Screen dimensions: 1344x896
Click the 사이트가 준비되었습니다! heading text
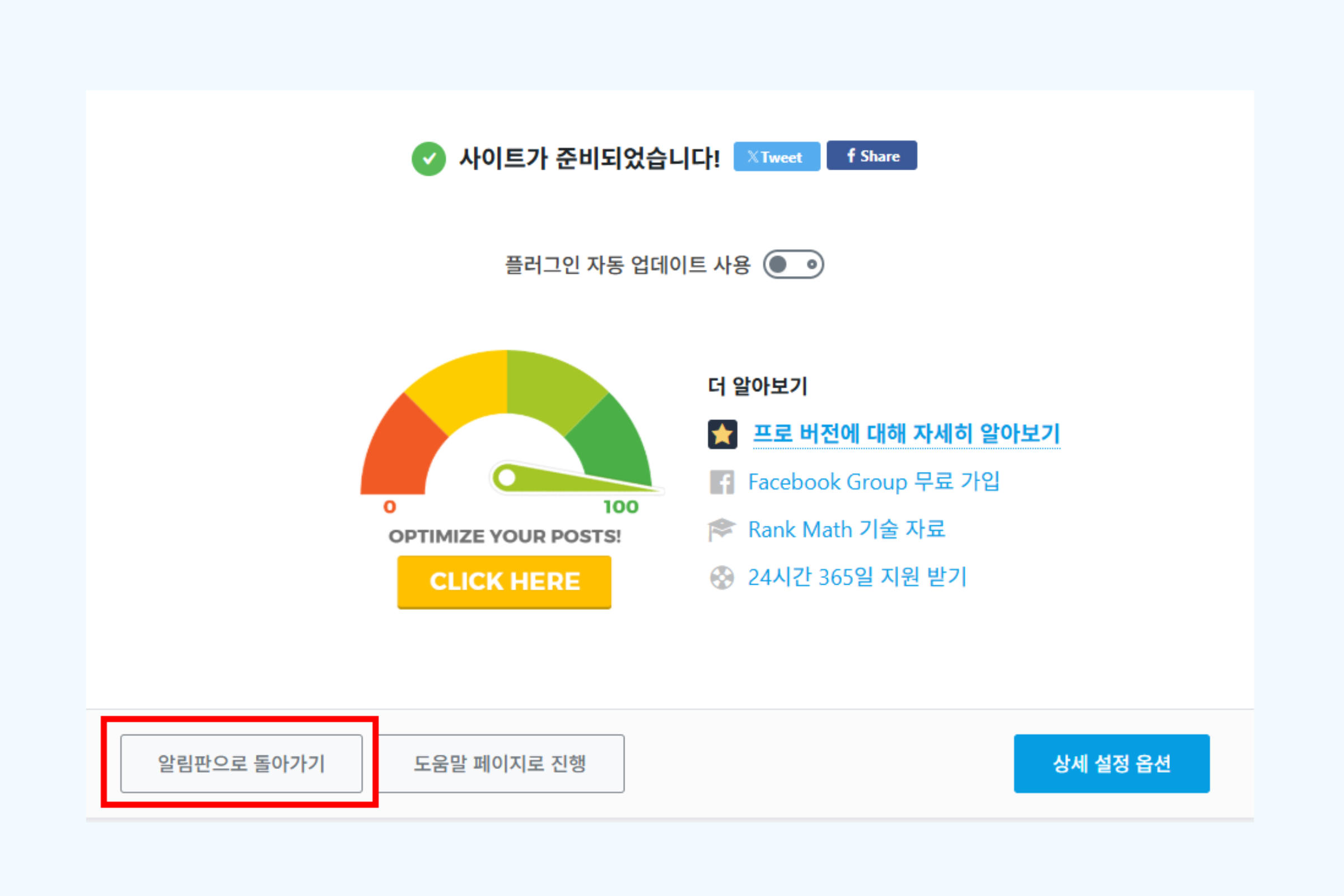pos(589,158)
